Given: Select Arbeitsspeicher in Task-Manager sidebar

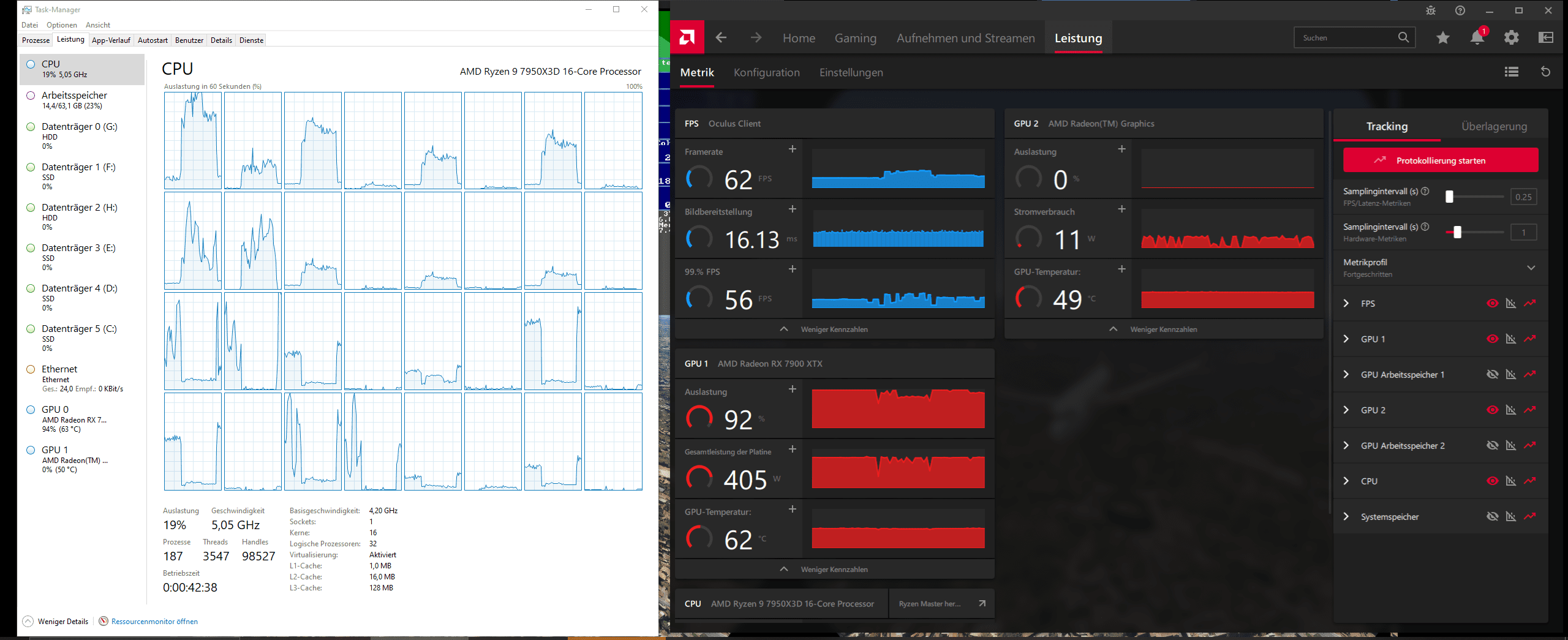Looking at the screenshot, I should [x=82, y=100].
